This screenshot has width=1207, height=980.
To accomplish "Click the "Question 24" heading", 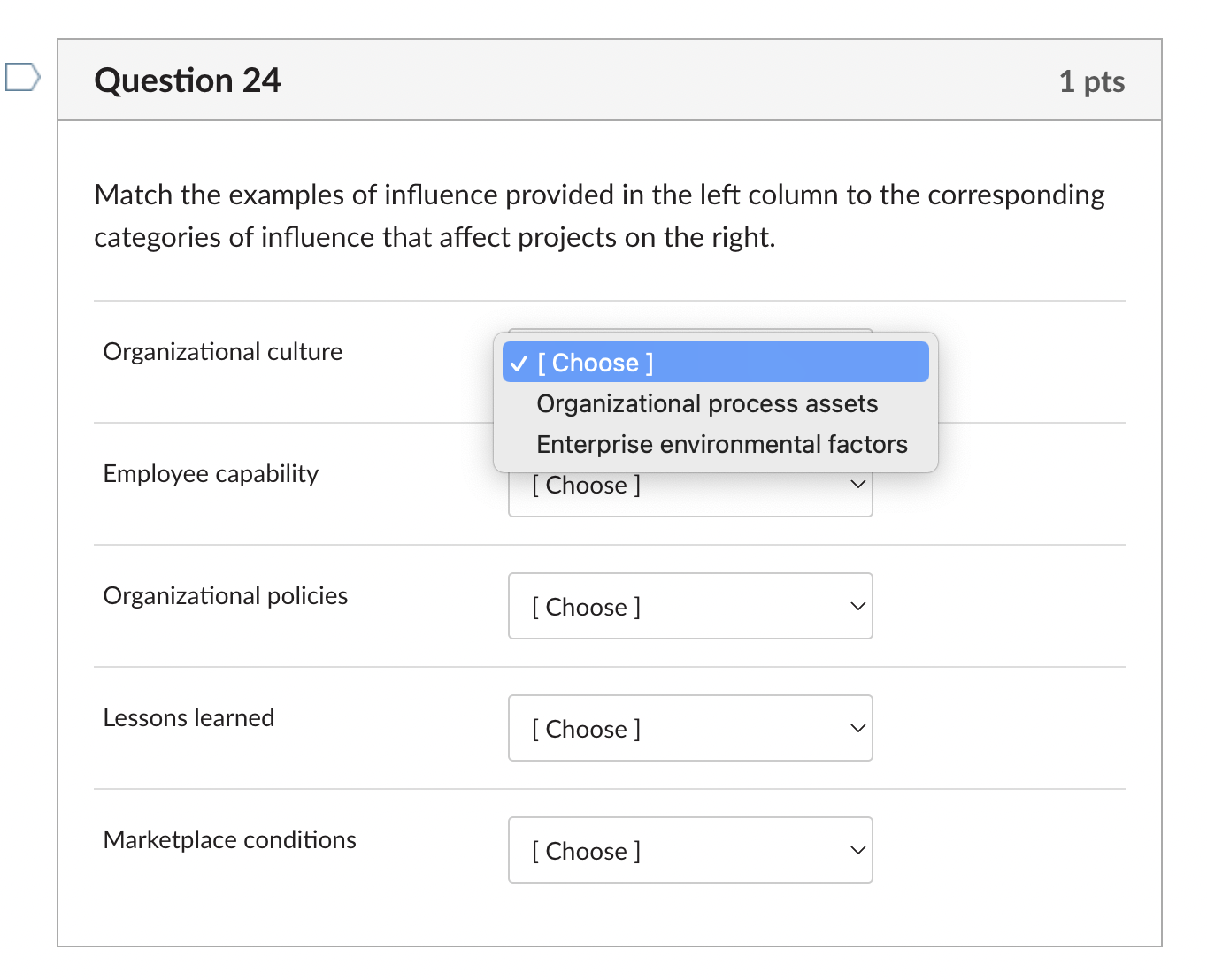I will click(x=188, y=80).
